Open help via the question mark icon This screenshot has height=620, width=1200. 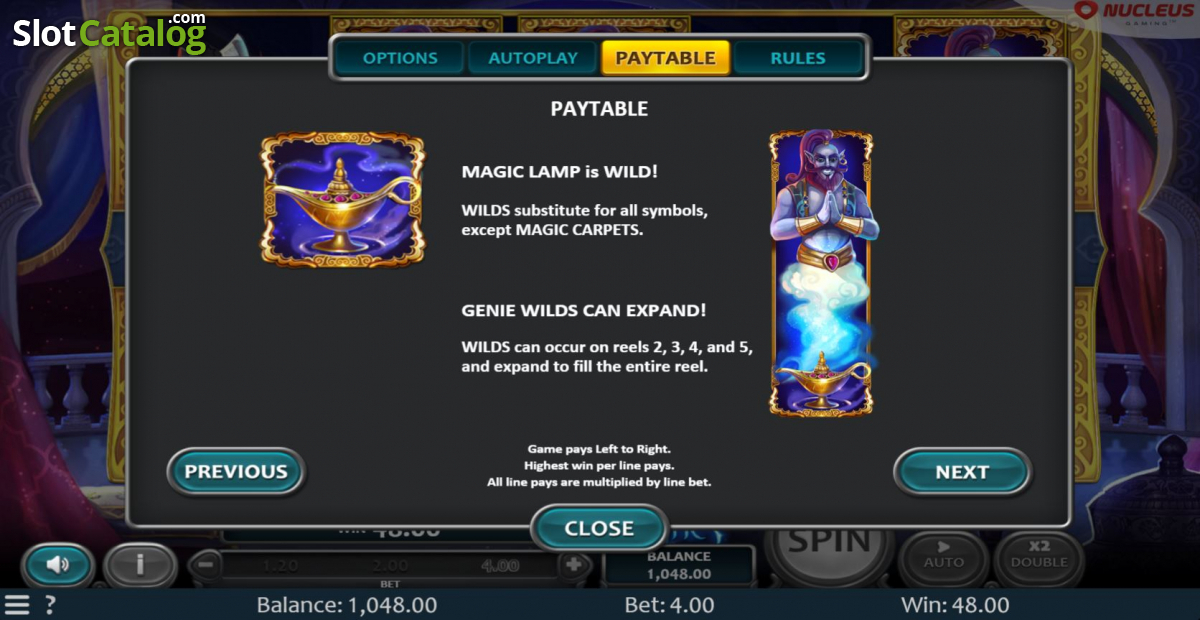point(50,605)
